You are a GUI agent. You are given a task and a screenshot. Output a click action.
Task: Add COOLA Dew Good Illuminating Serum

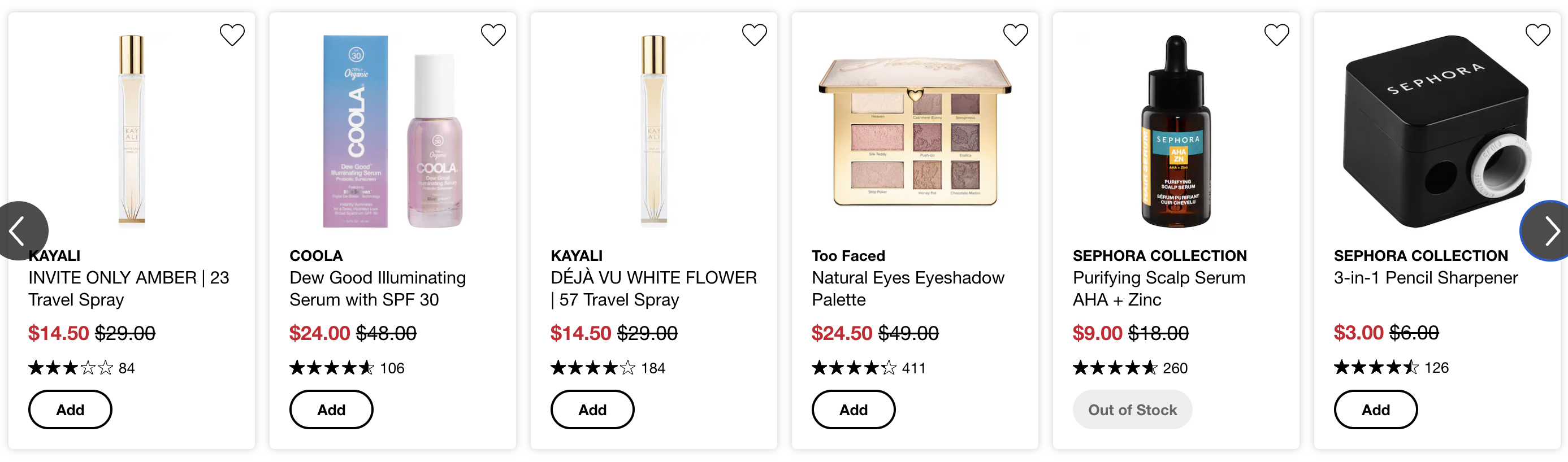tap(331, 409)
